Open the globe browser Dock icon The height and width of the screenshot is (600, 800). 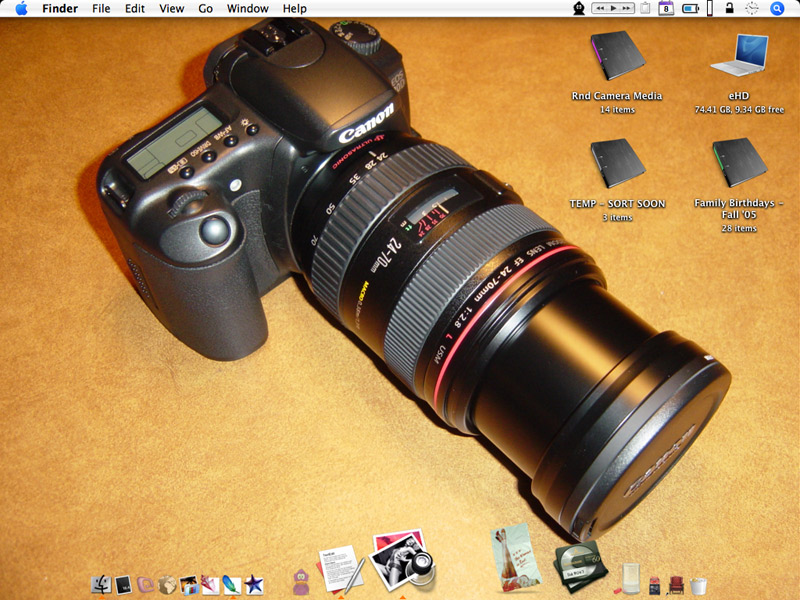(x=167, y=585)
